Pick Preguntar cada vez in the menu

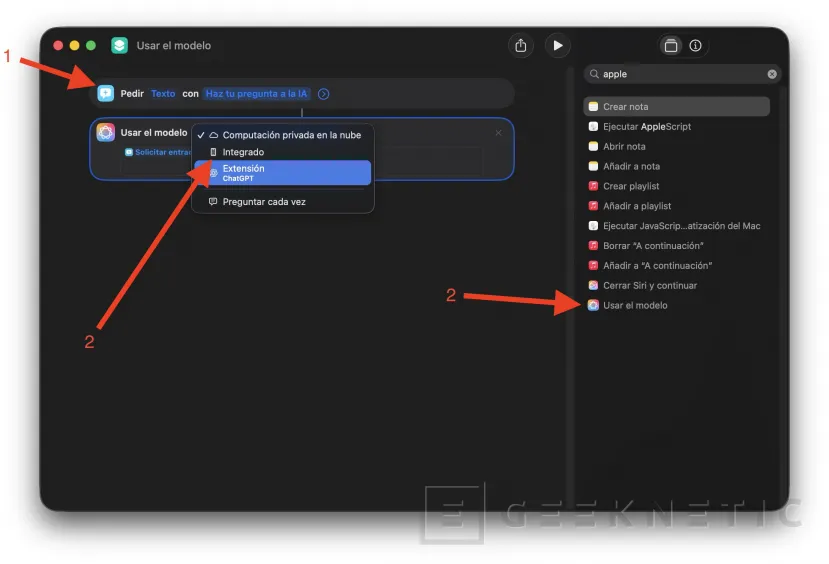[x=263, y=201]
